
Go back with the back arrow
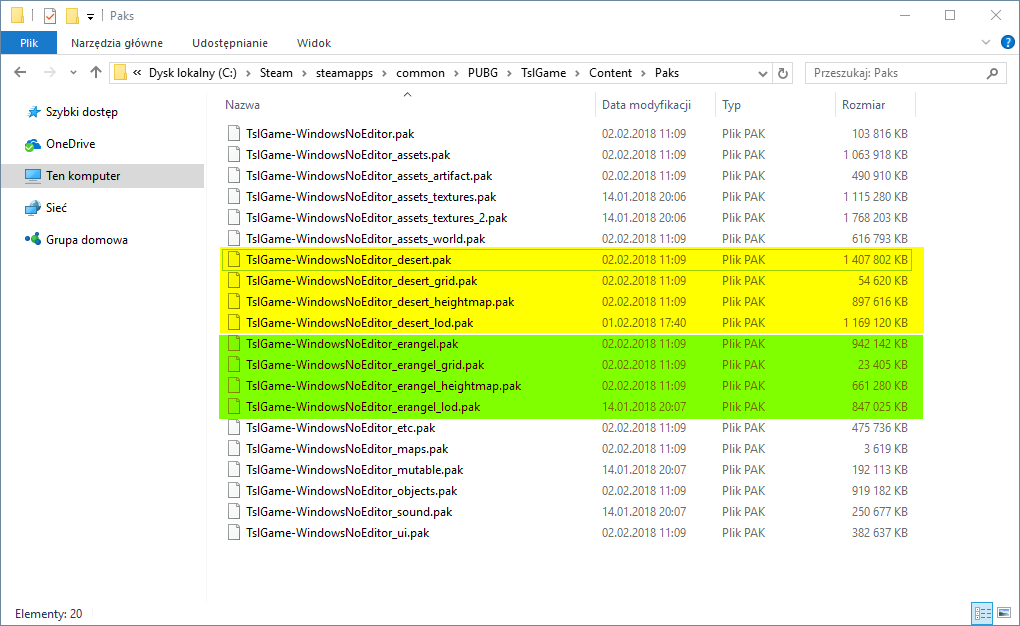pyautogui.click(x=20, y=73)
